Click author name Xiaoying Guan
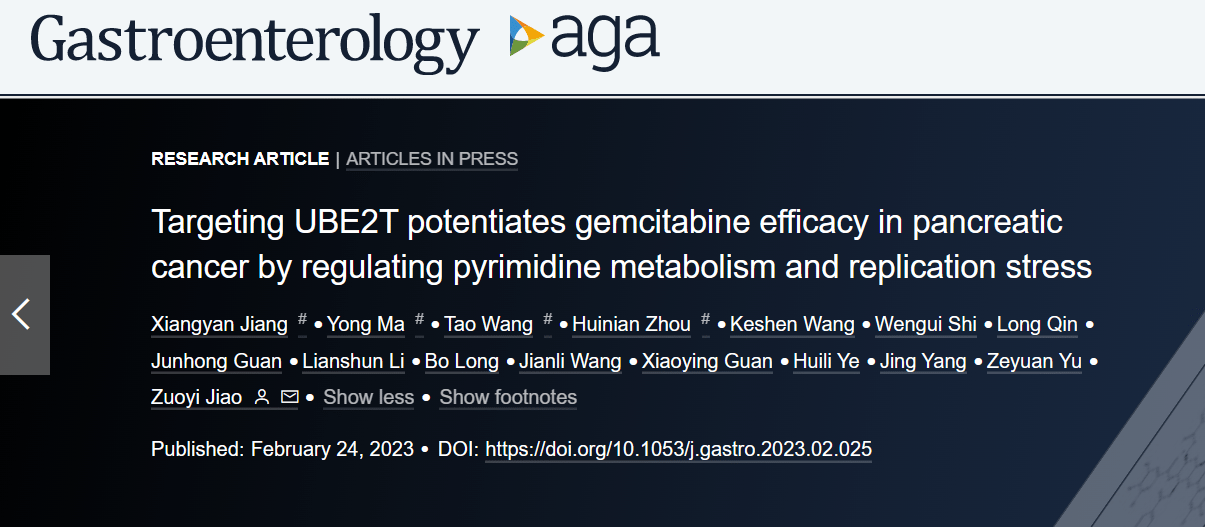The image size is (1205, 527). tap(707, 361)
